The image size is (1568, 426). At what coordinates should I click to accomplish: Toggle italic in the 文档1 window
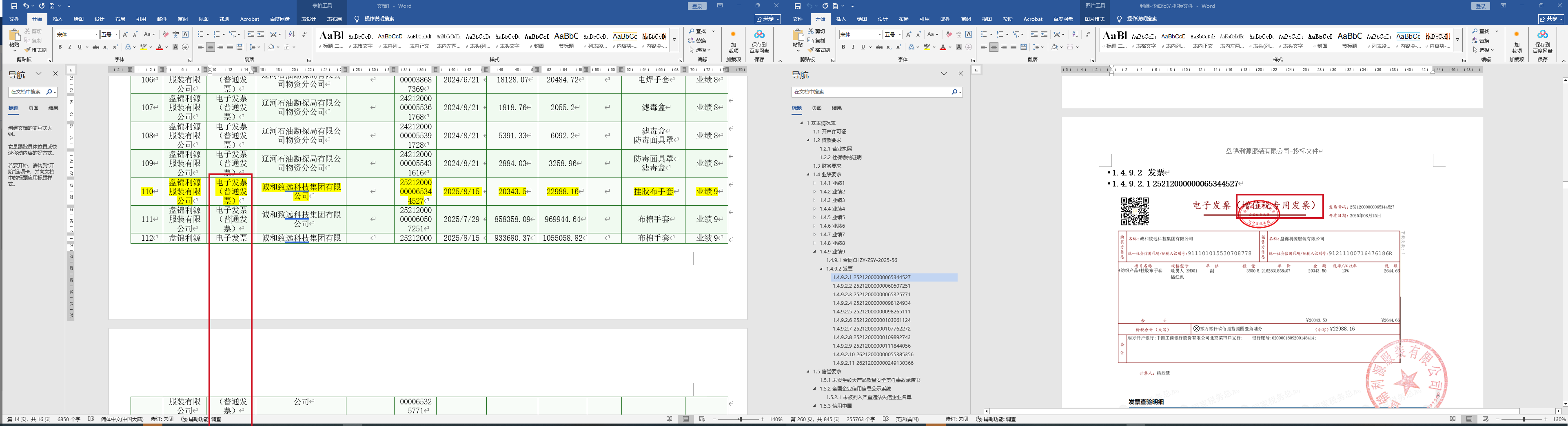(x=69, y=47)
